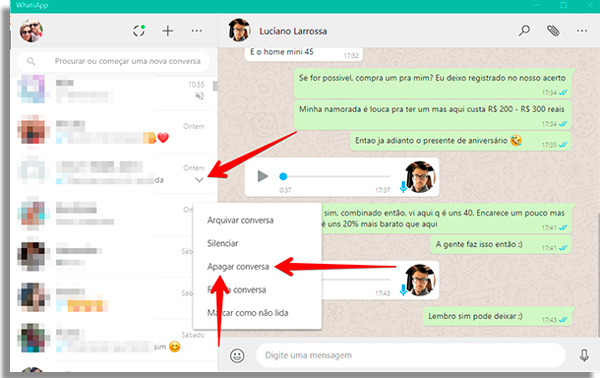
Task: Search within Luciano Larrossa chat
Action: coord(524,30)
